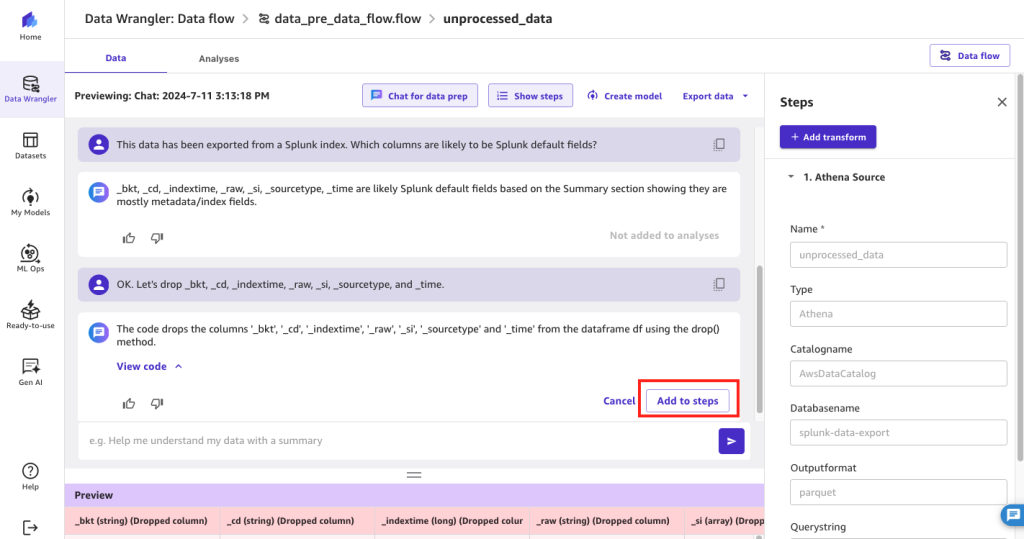Click the data flow file icon in breadcrumb
Viewport: 1024px width, 539px height.
point(264,19)
